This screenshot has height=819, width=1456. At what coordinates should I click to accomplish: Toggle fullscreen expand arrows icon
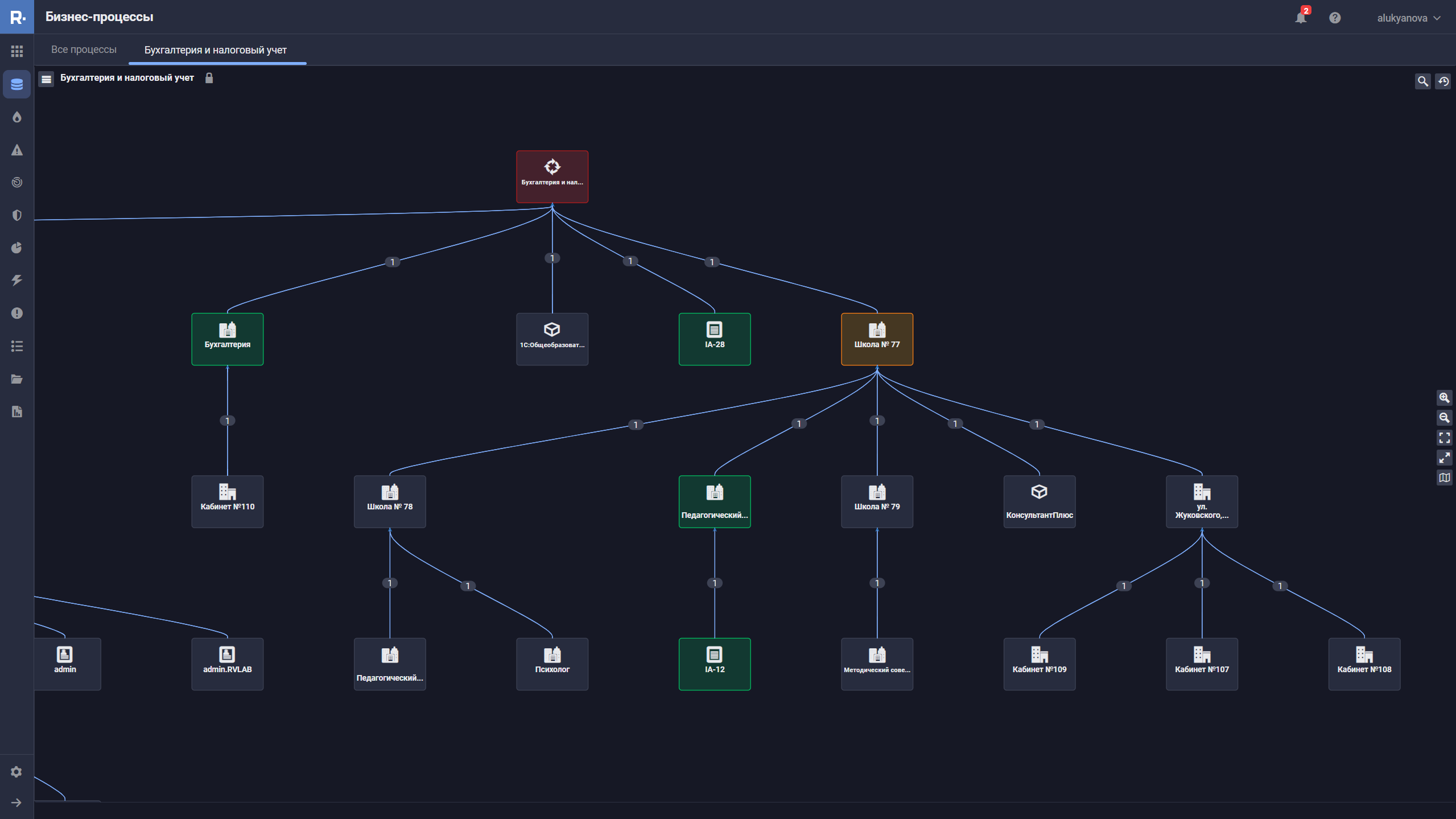pyautogui.click(x=1444, y=458)
